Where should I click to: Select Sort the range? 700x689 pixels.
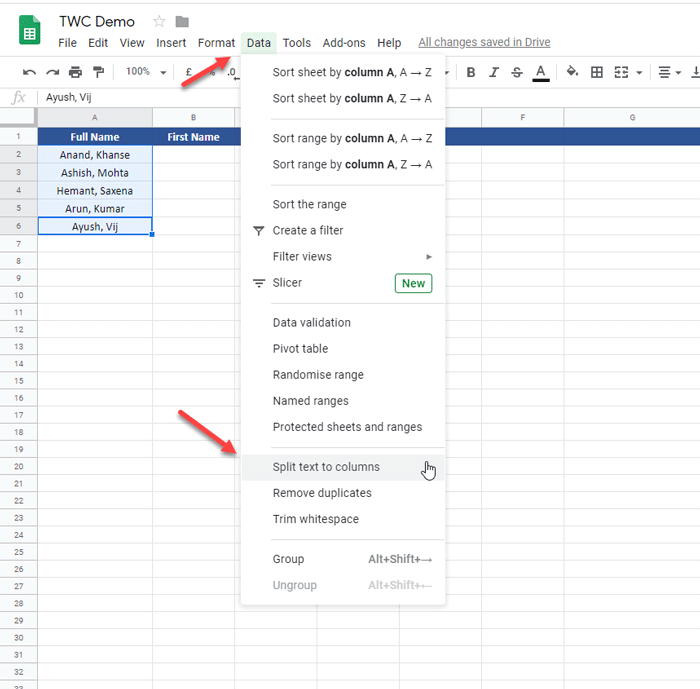point(343,205)
